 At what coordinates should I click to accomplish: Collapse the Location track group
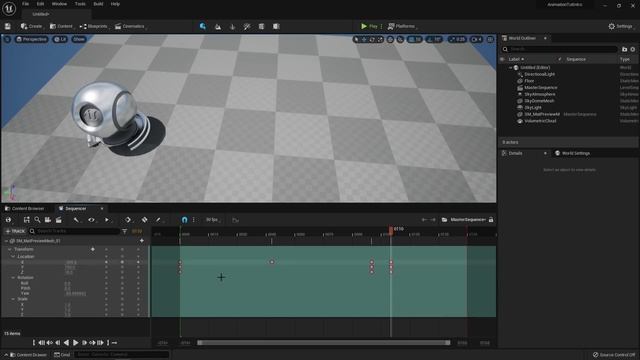tap(13, 257)
